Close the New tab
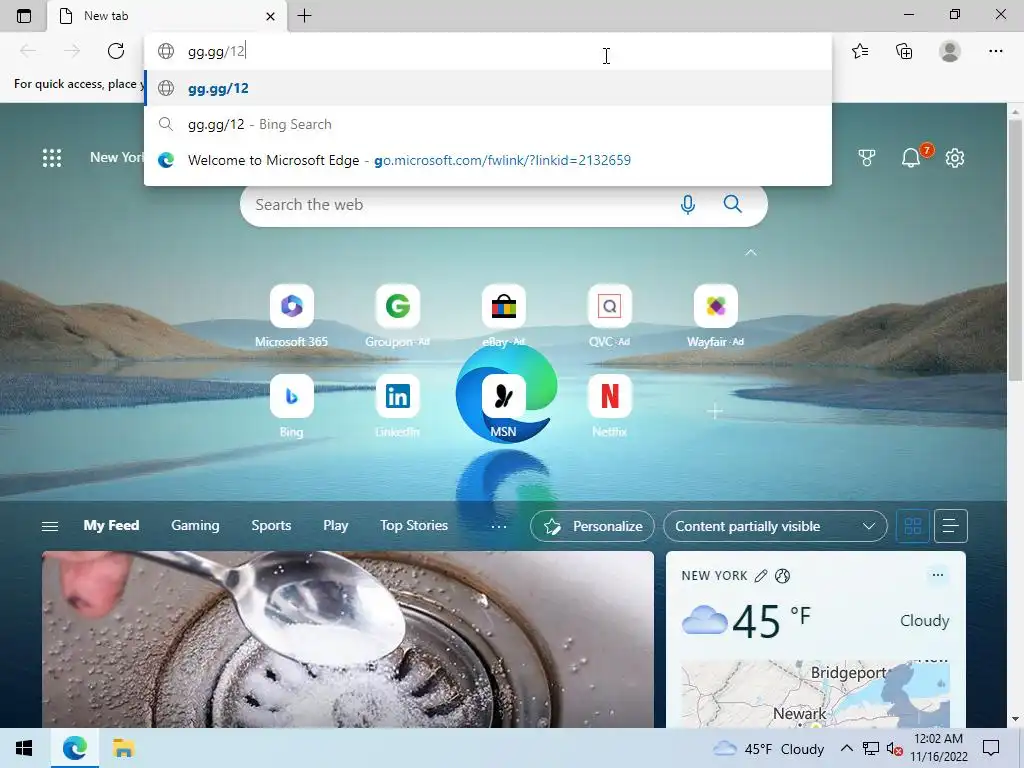 [270, 16]
